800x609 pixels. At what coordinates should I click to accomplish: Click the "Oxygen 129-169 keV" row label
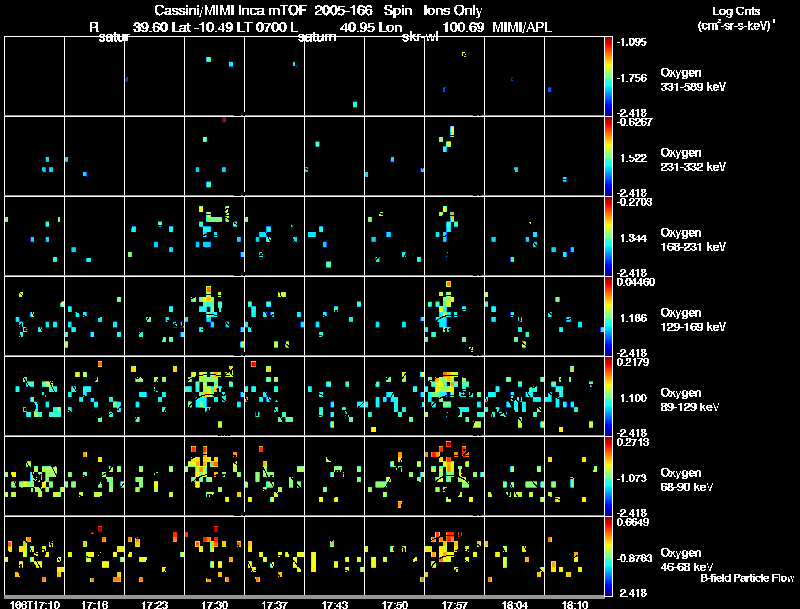693,320
